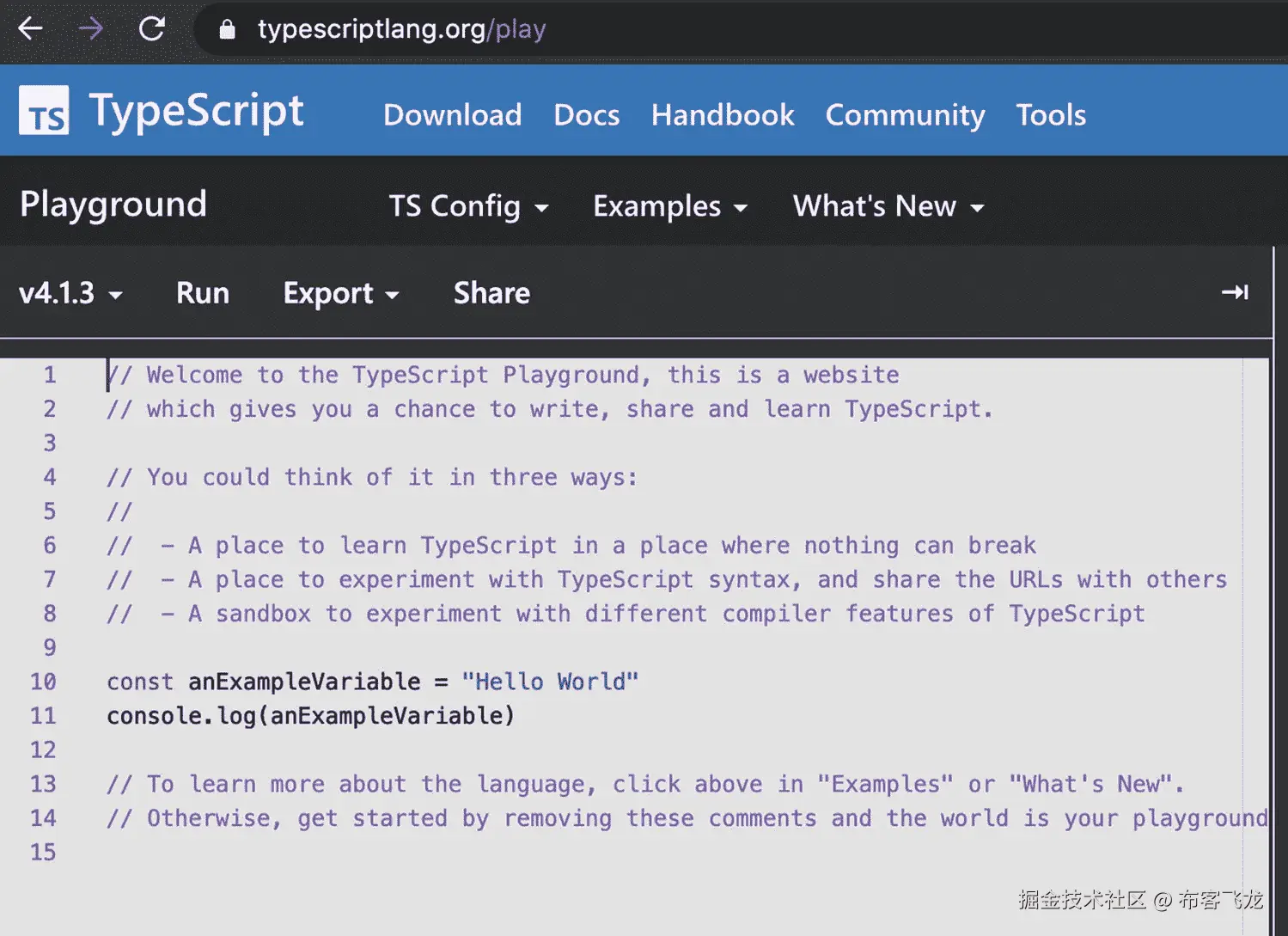Open the TypeScript home link

click(x=196, y=111)
